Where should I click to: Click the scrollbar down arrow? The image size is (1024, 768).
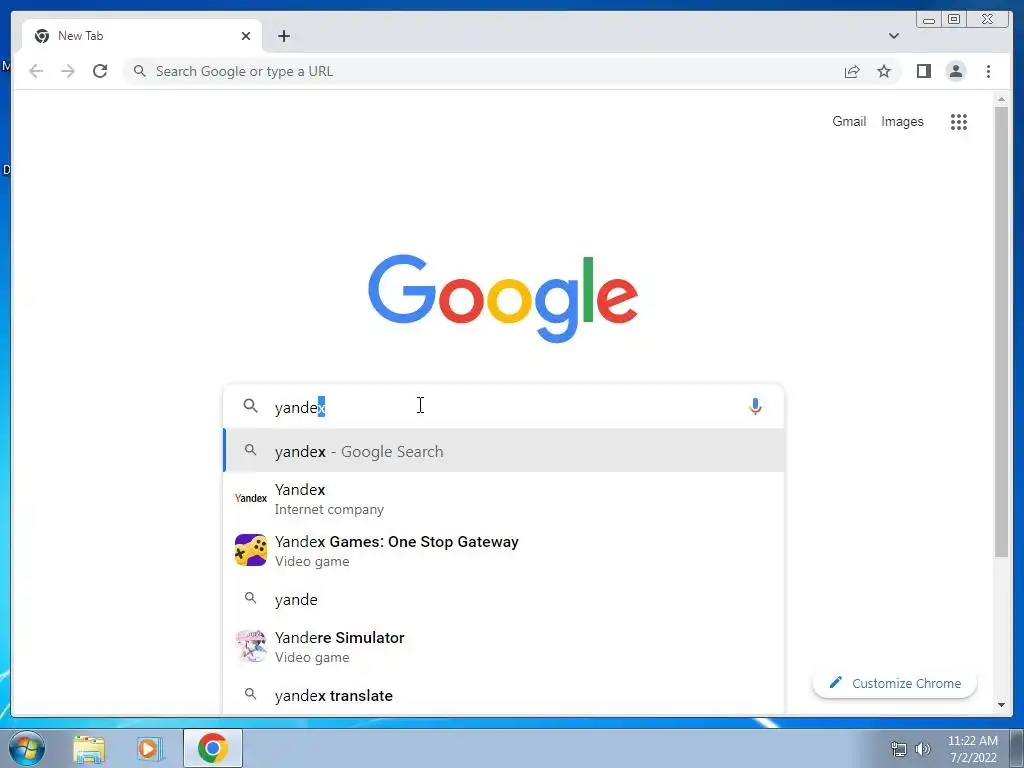[1001, 705]
